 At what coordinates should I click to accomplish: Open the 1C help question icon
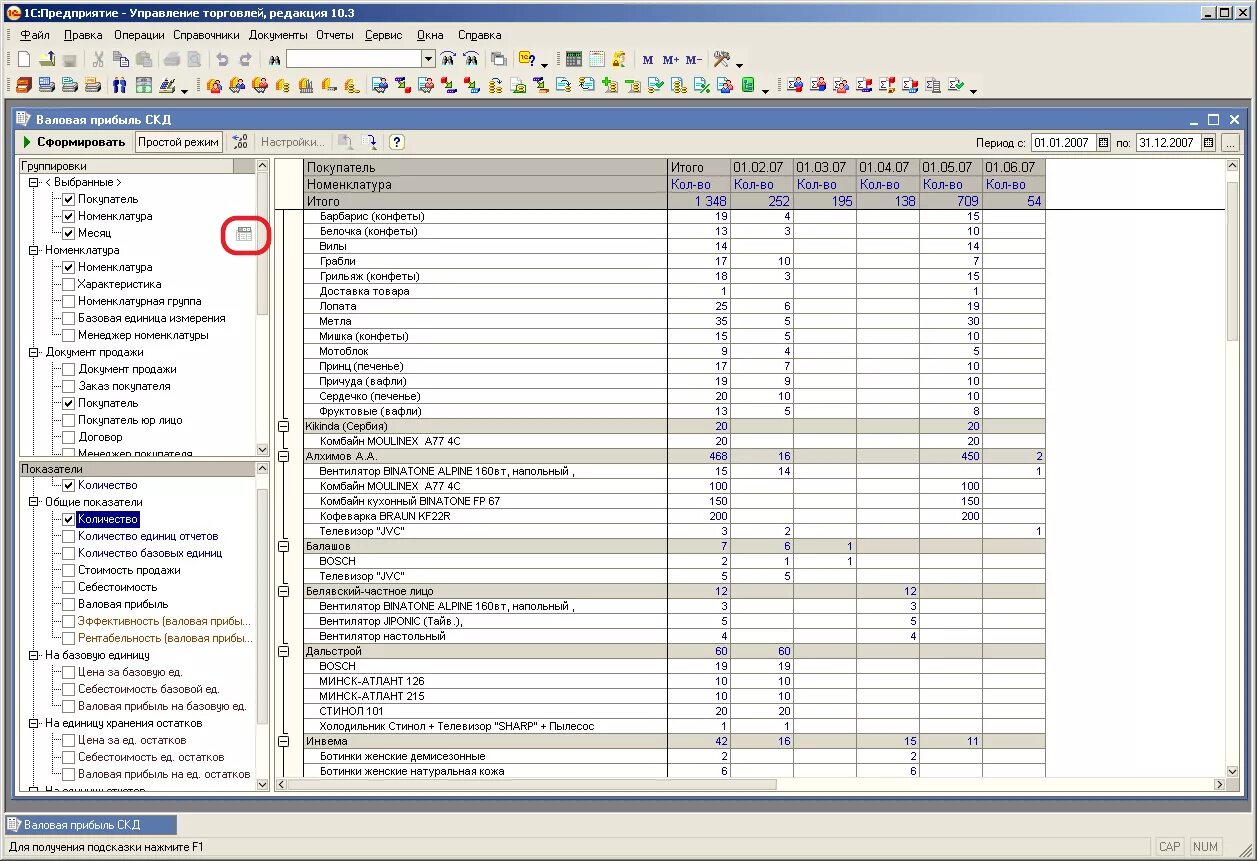pos(527,60)
